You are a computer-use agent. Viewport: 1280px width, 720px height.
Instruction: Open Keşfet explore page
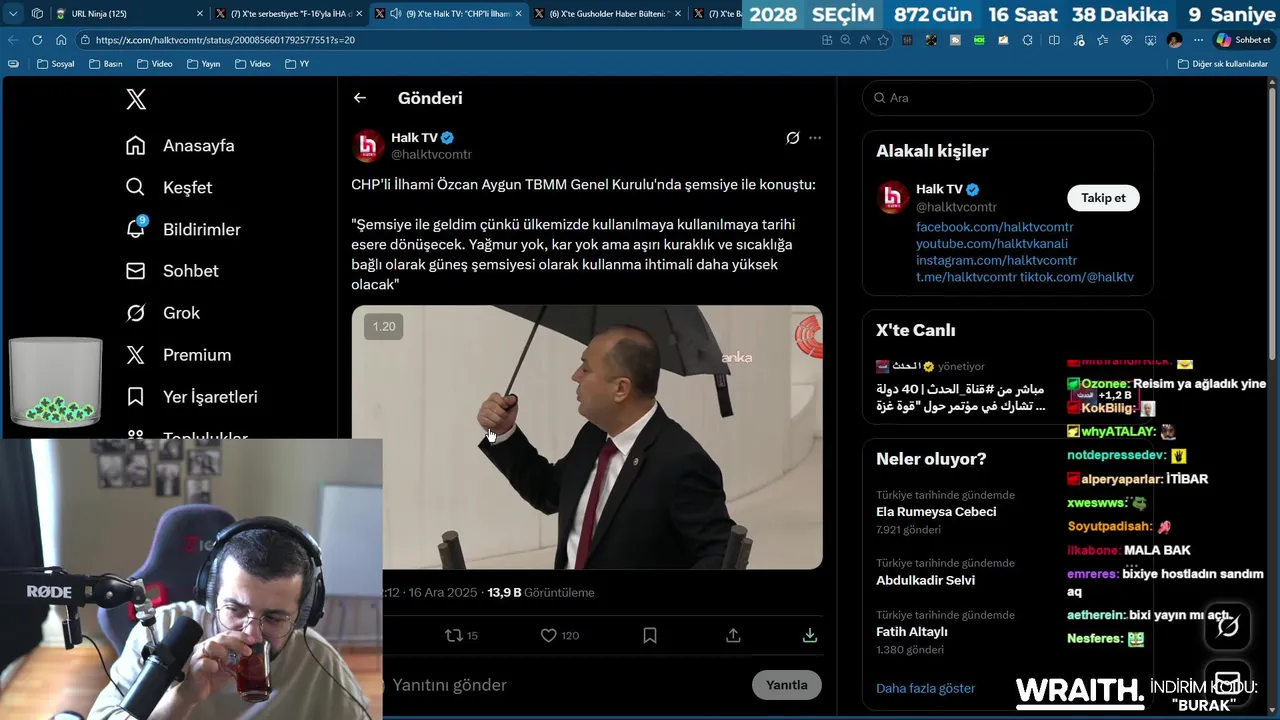click(x=169, y=188)
